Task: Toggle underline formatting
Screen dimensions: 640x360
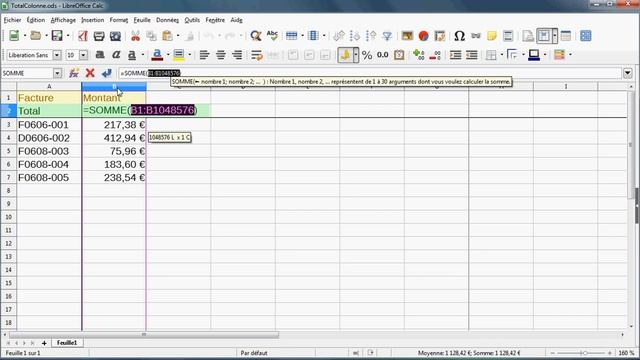Action: tap(132, 55)
